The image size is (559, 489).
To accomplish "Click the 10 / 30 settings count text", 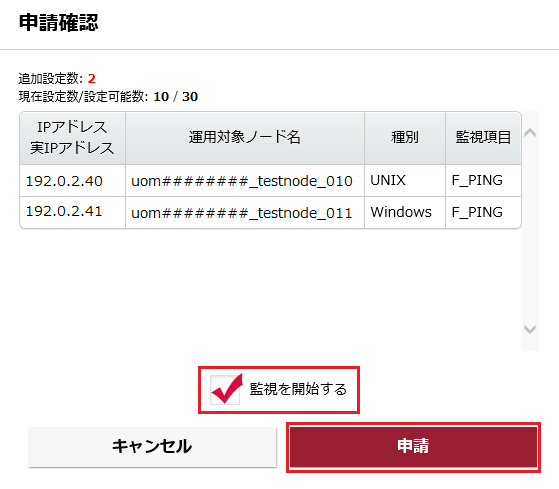I will pos(175,97).
